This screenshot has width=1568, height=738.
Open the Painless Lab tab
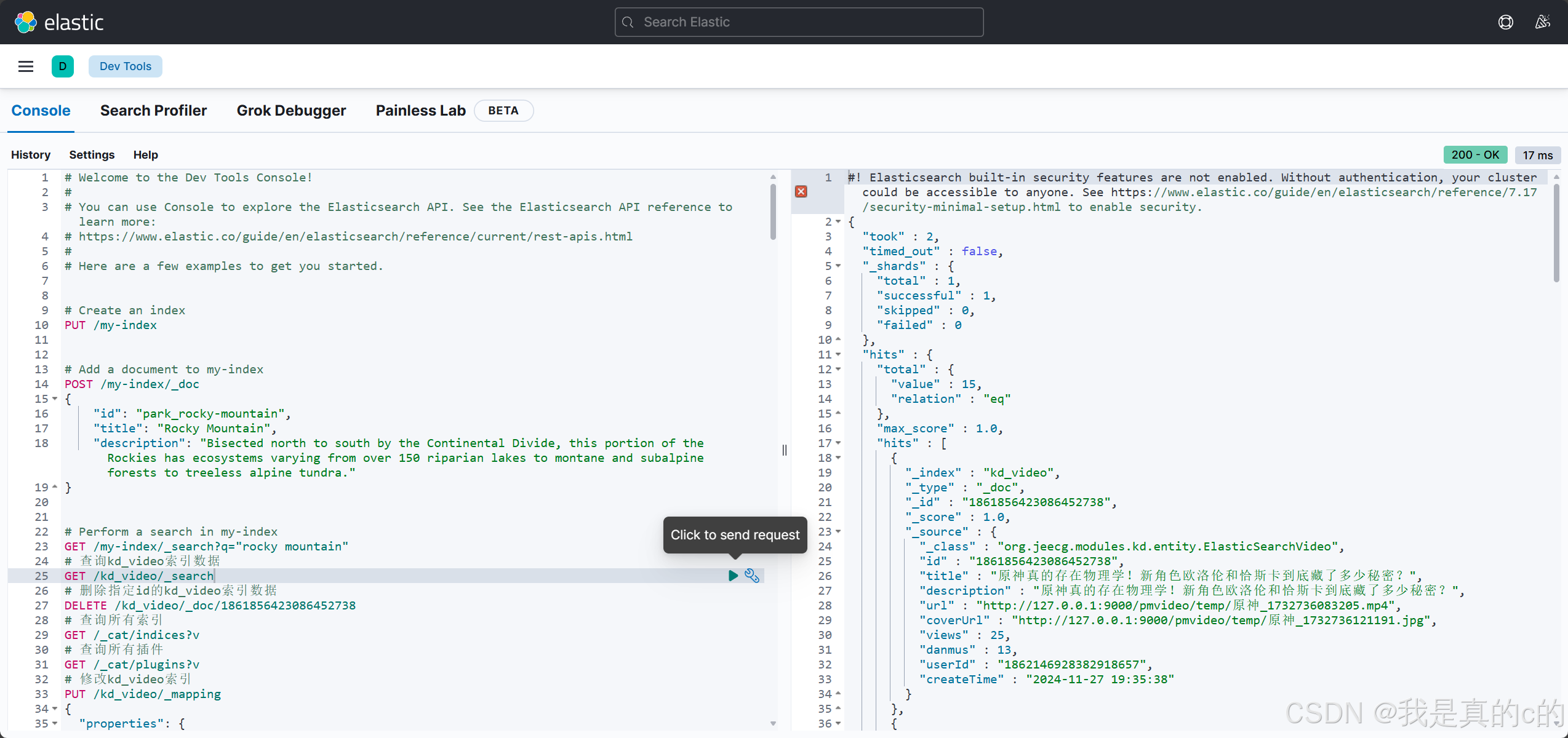click(421, 111)
